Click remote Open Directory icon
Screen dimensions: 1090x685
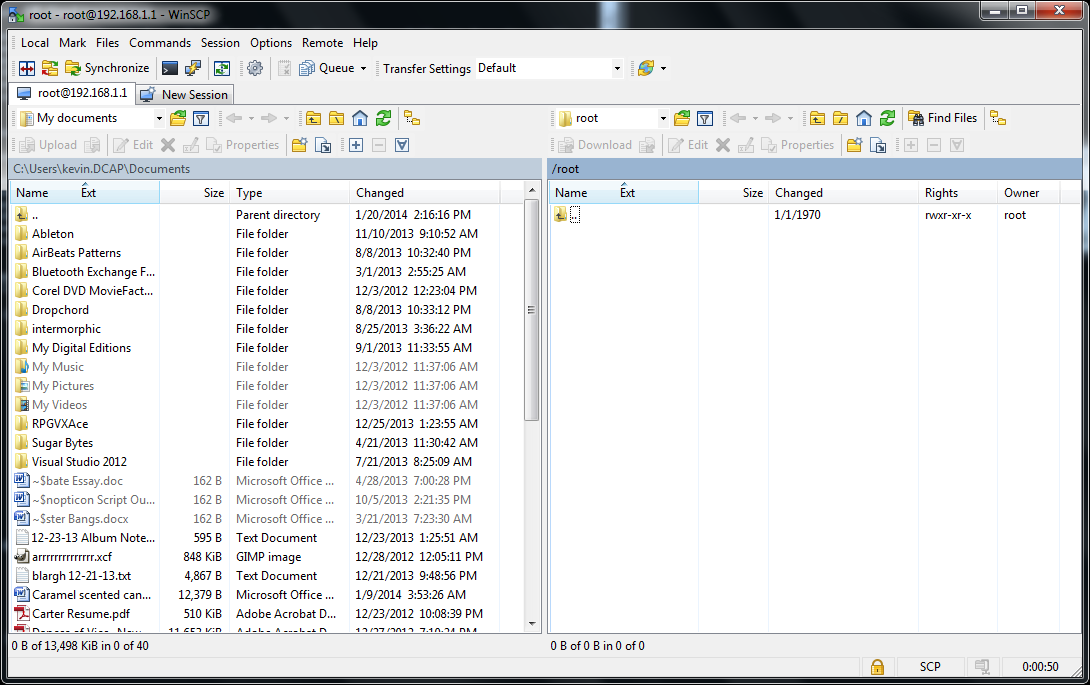pyautogui.click(x=682, y=118)
